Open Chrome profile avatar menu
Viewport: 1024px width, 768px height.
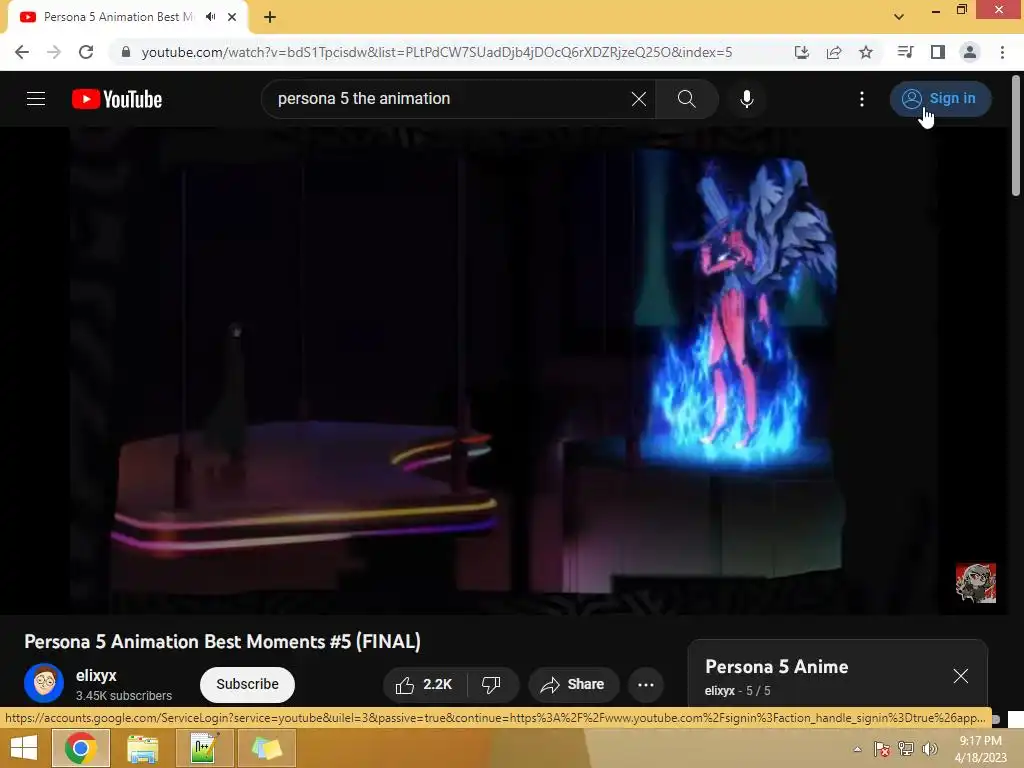coord(970,52)
